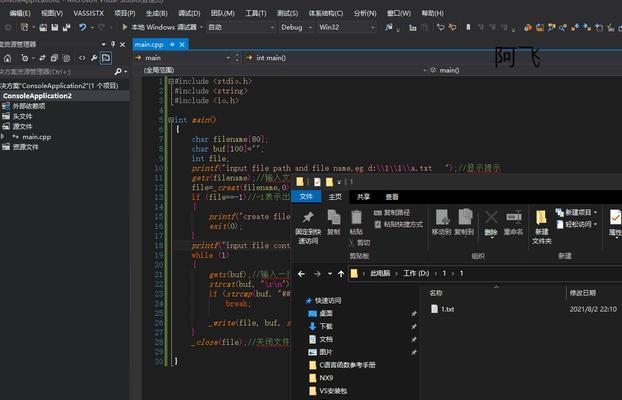The image size is (622, 400).
Task: Open 下载 in Explorer quick access
Action: coord(326,326)
